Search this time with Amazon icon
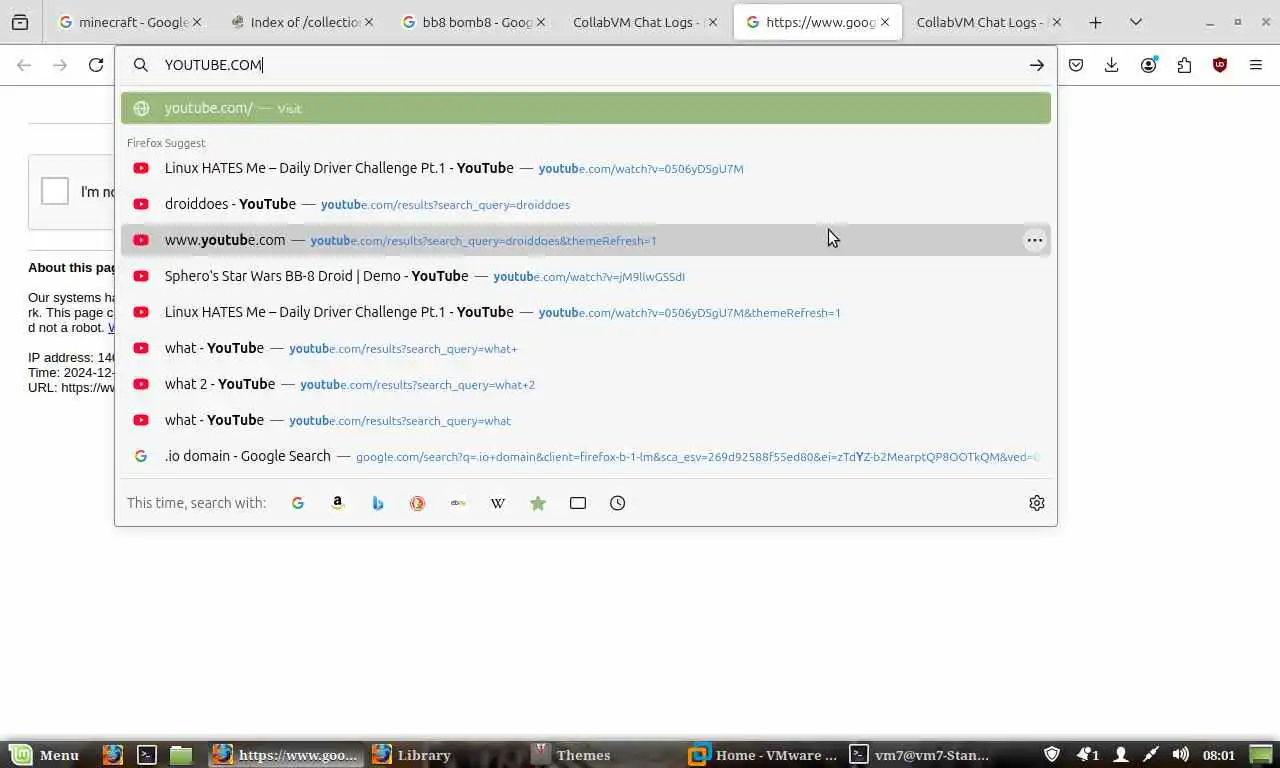The width and height of the screenshot is (1280, 768). [338, 503]
